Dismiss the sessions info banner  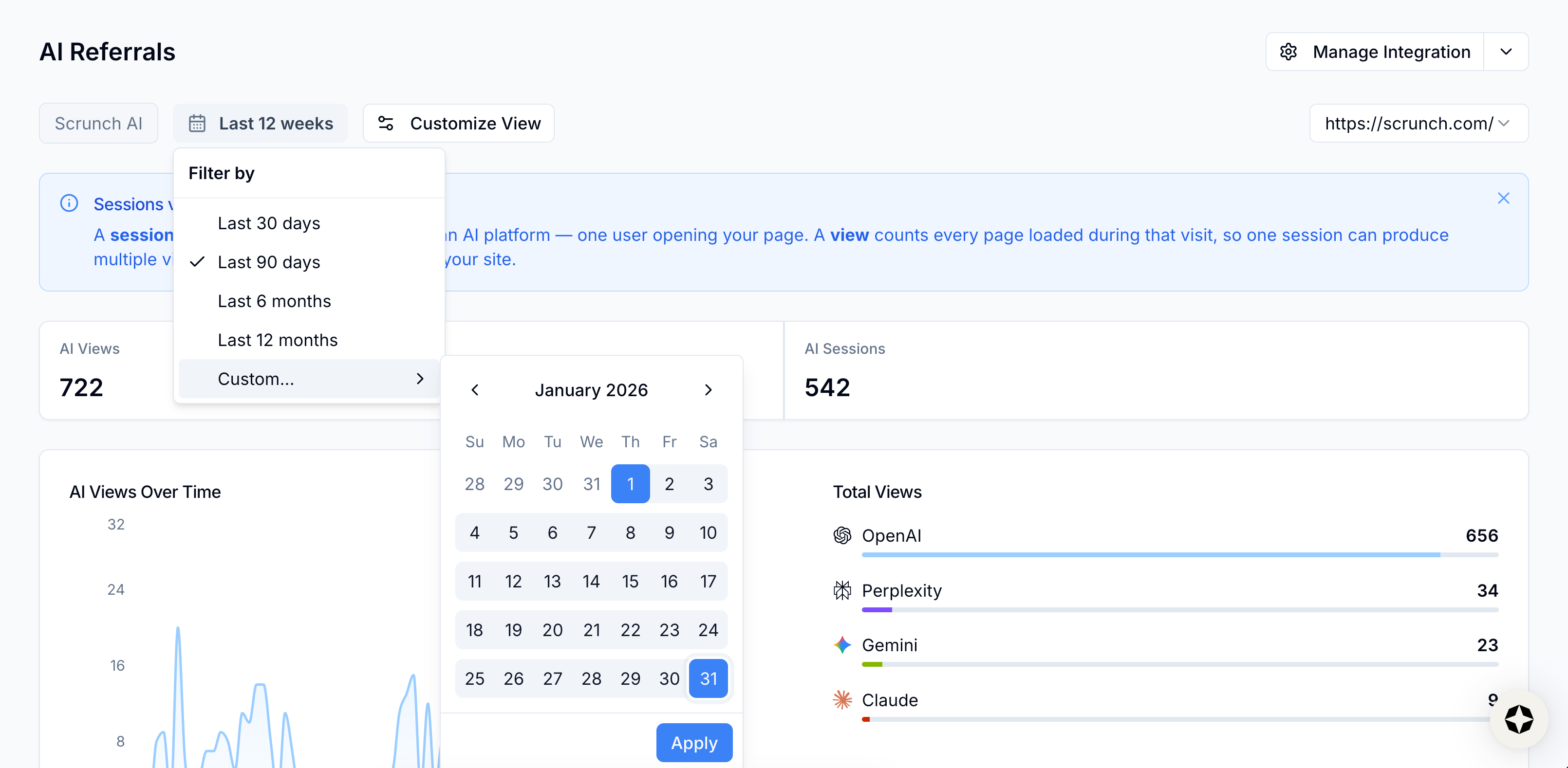(x=1504, y=198)
